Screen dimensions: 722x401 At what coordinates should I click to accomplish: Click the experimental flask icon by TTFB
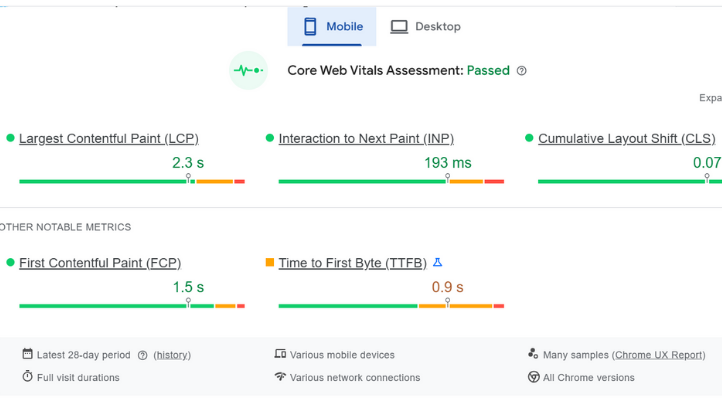437,262
